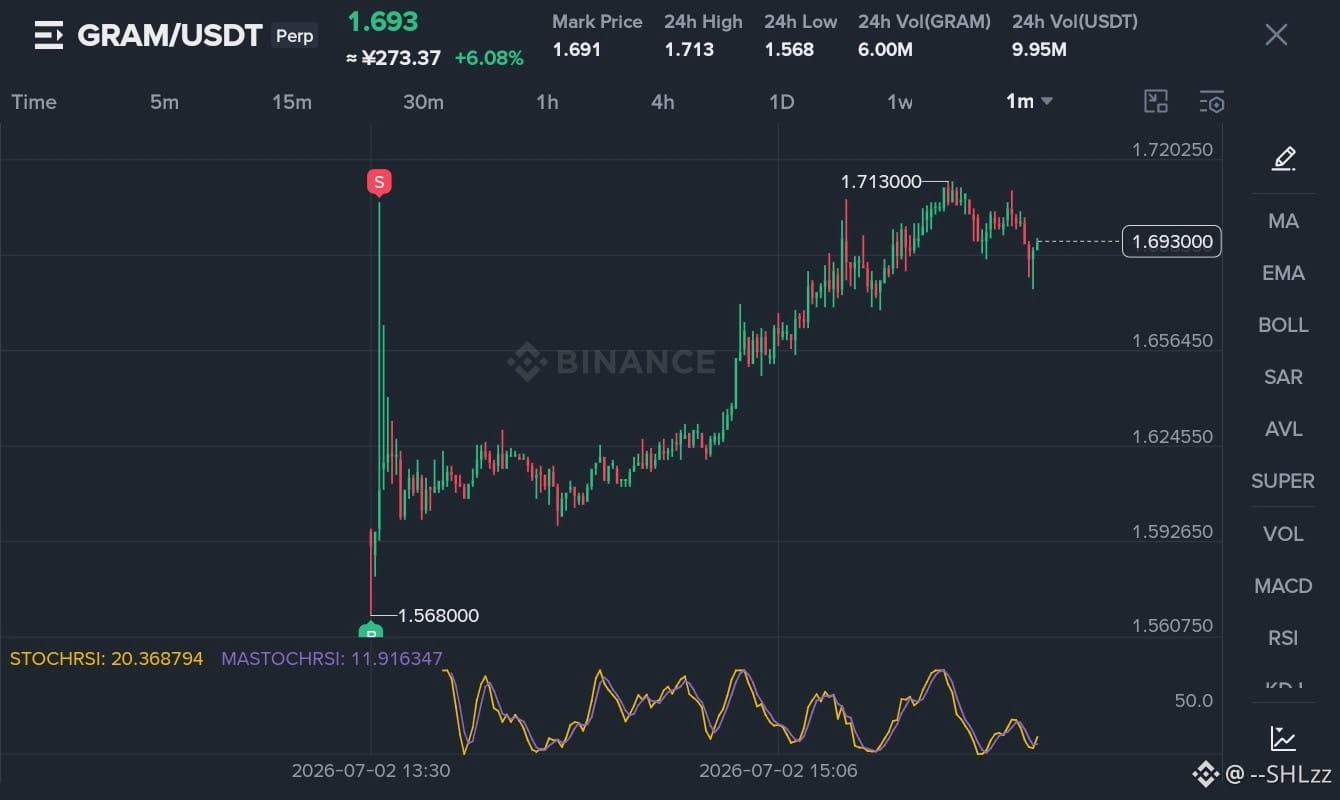Toggle the BOLL indicator
This screenshot has height=800, width=1340.
[x=1283, y=325]
